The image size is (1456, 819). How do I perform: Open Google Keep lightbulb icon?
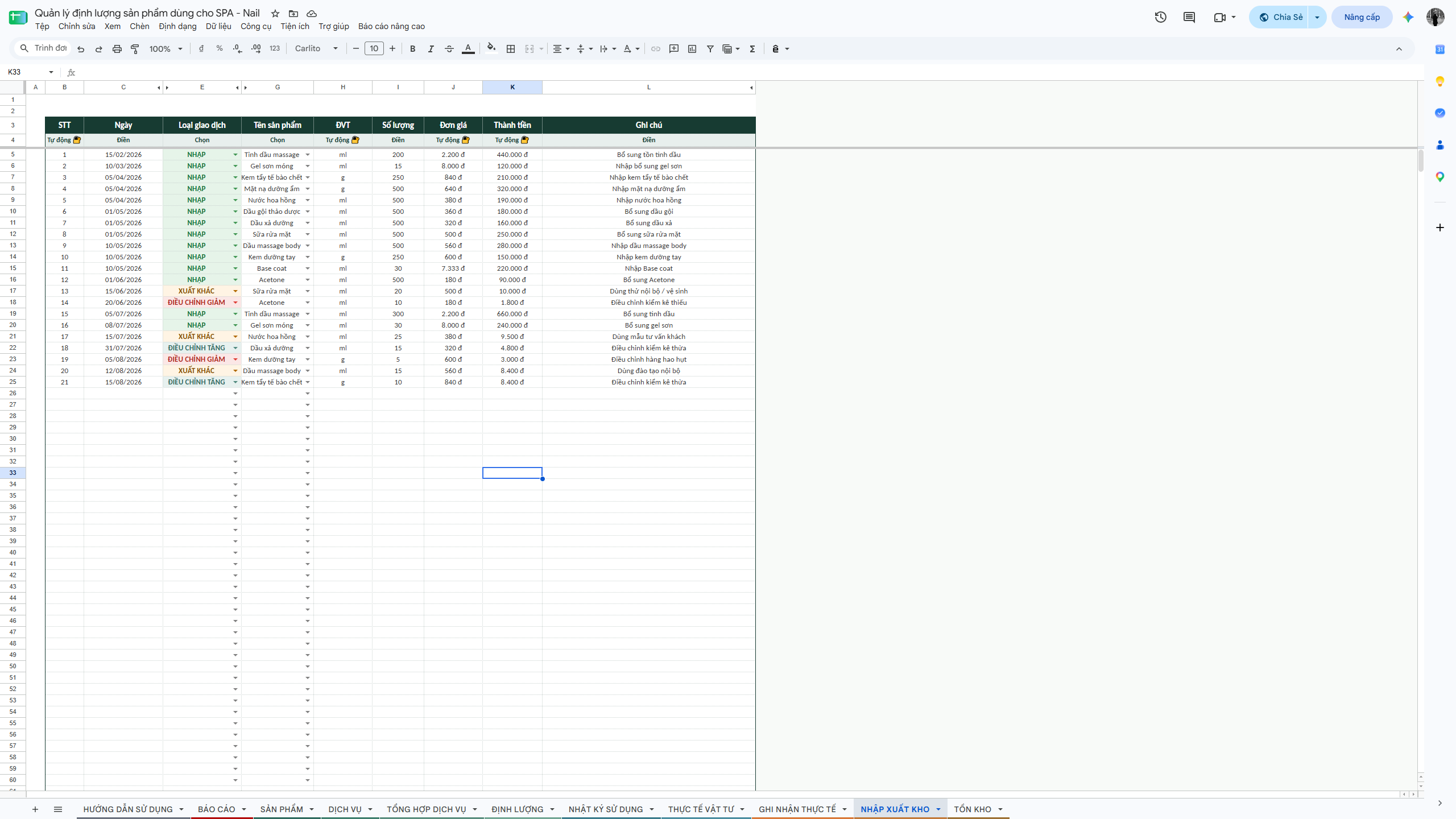1440,81
